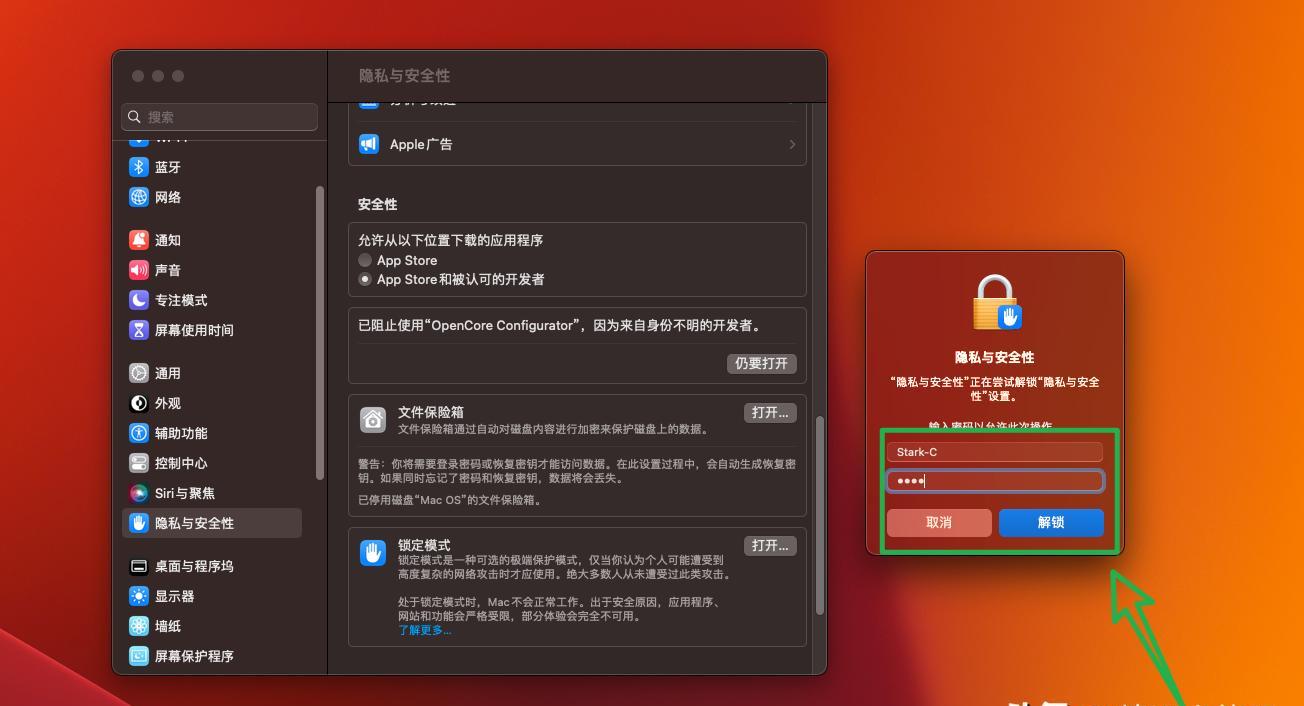Image resolution: width=1304 pixels, height=706 pixels.
Task: Select 控制中心 sidebar label
Action: point(181,463)
